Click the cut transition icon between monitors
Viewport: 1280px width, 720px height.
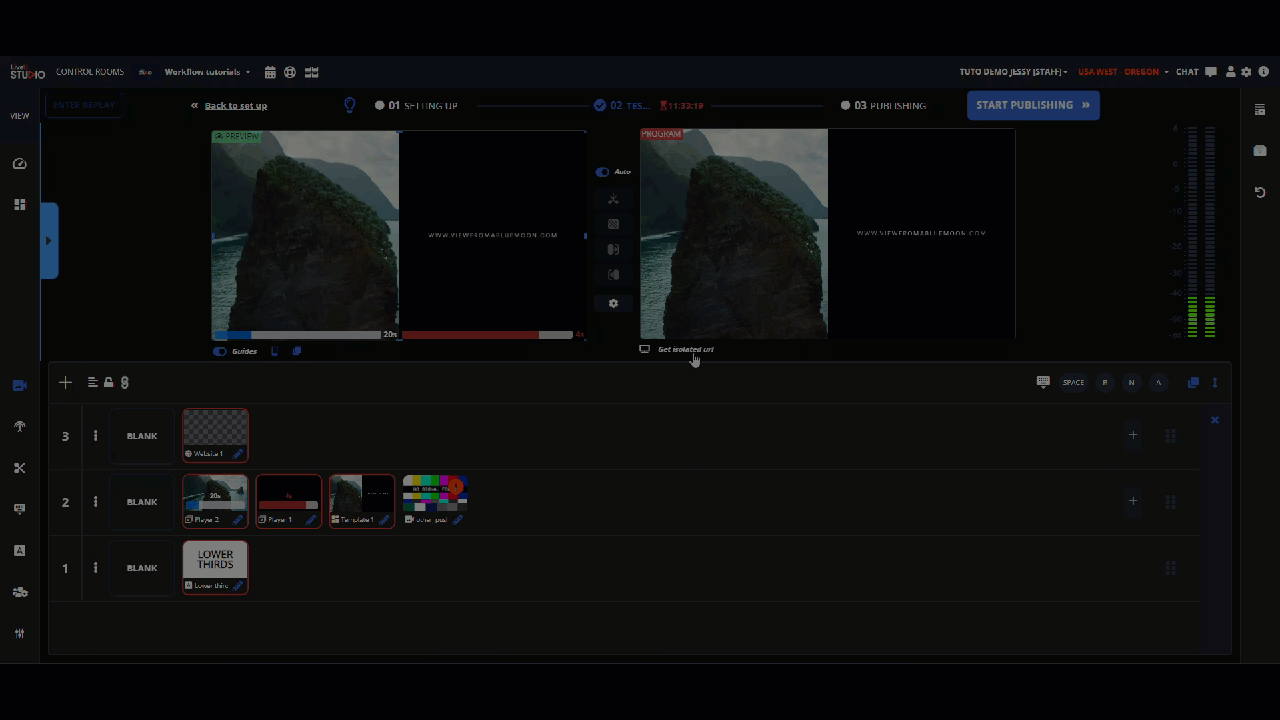click(613, 199)
